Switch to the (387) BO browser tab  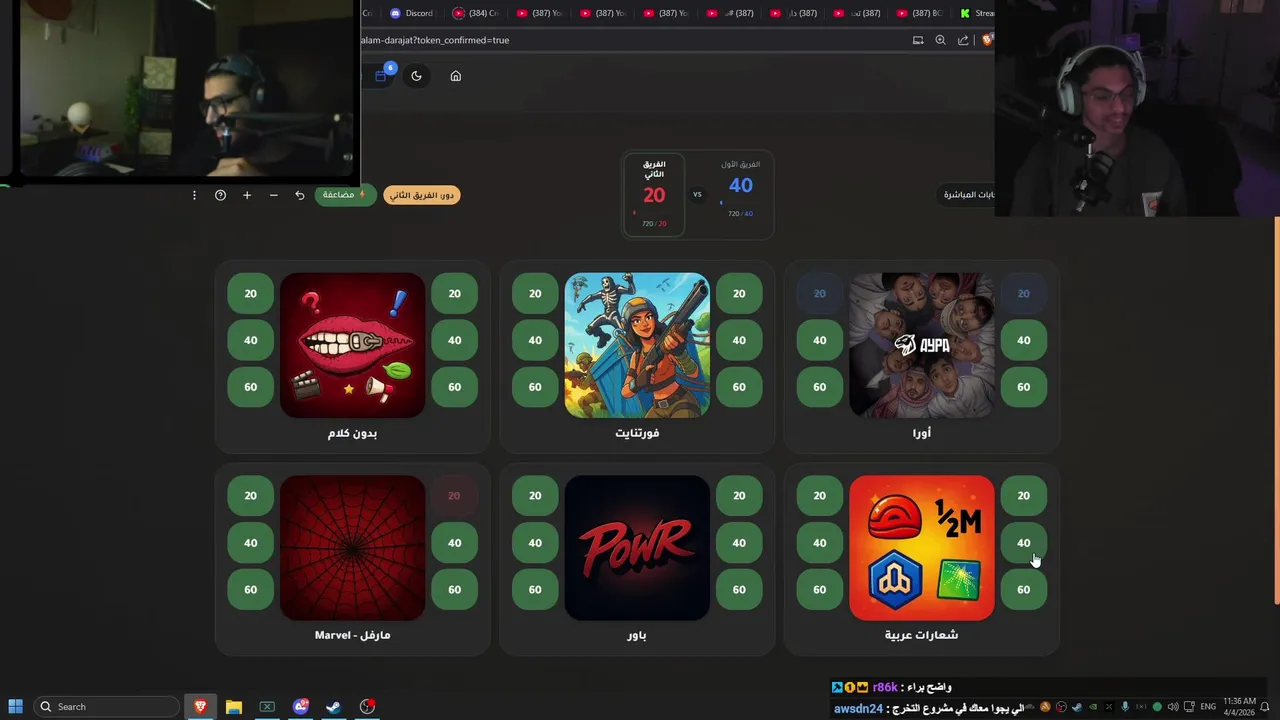point(920,13)
